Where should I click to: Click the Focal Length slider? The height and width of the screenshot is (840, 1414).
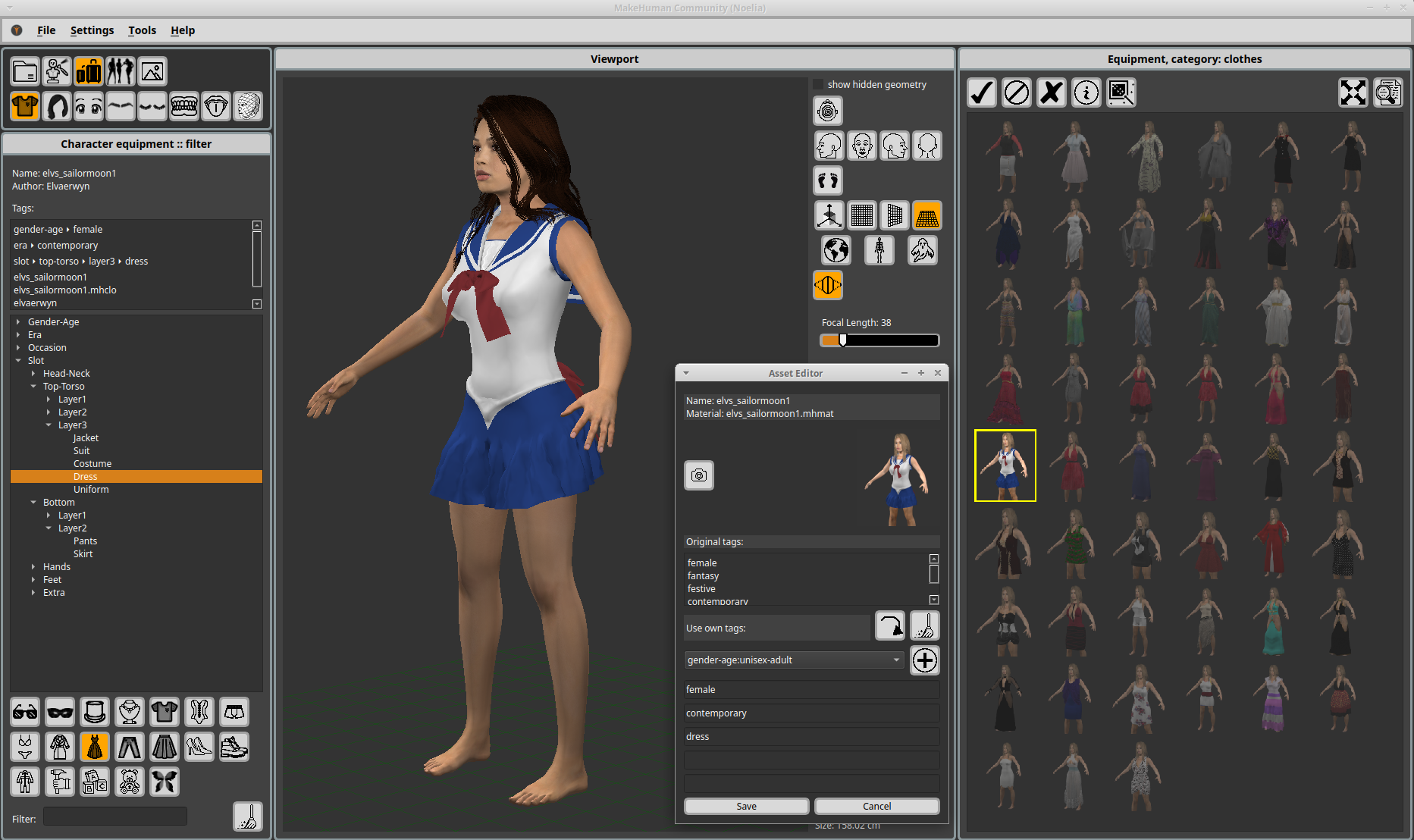pos(879,340)
